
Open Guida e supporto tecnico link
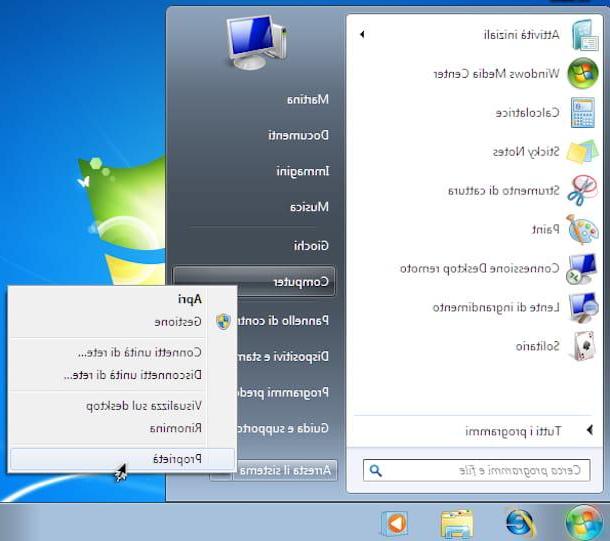[283, 428]
